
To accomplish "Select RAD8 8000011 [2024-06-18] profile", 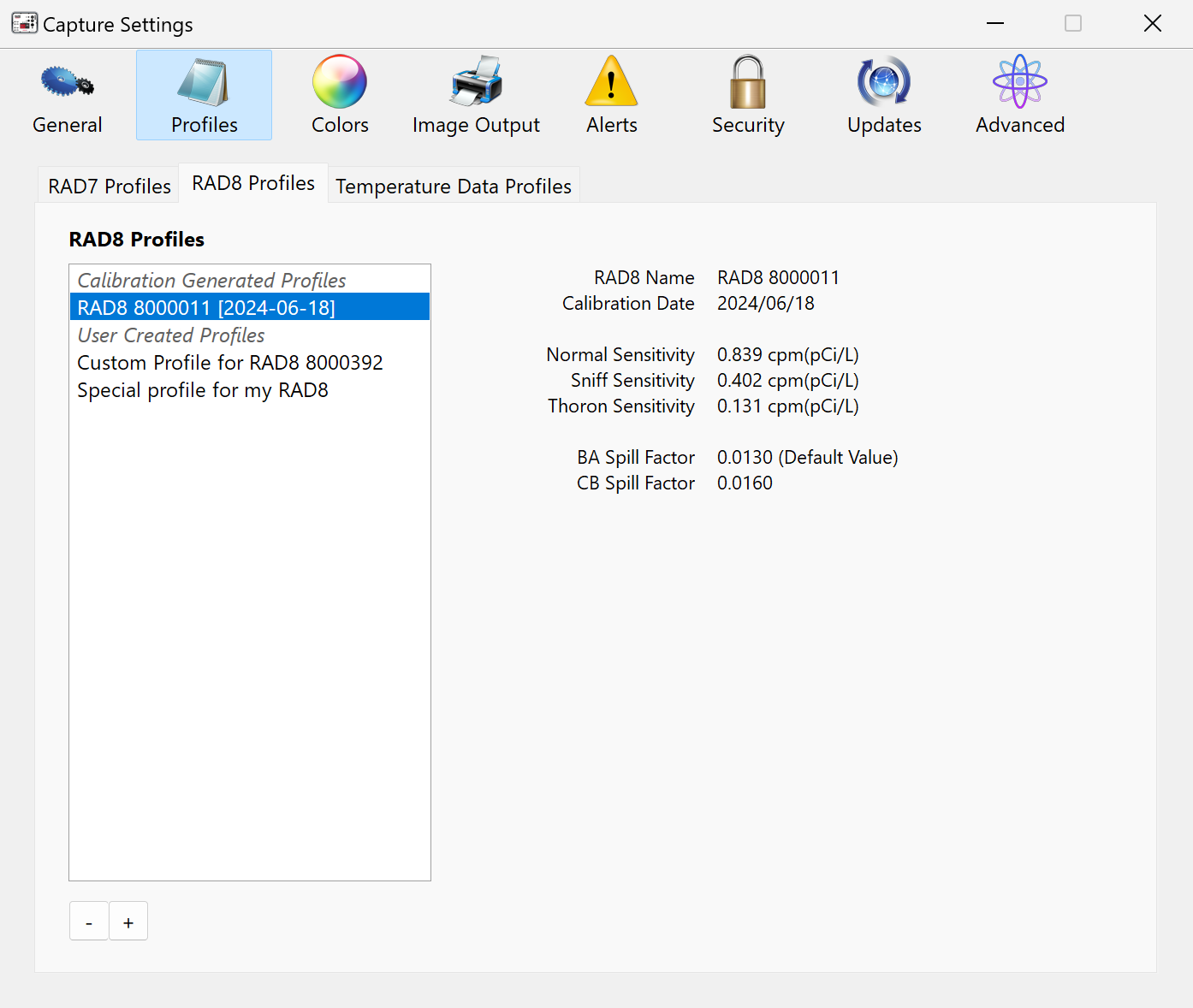I will [206, 307].
